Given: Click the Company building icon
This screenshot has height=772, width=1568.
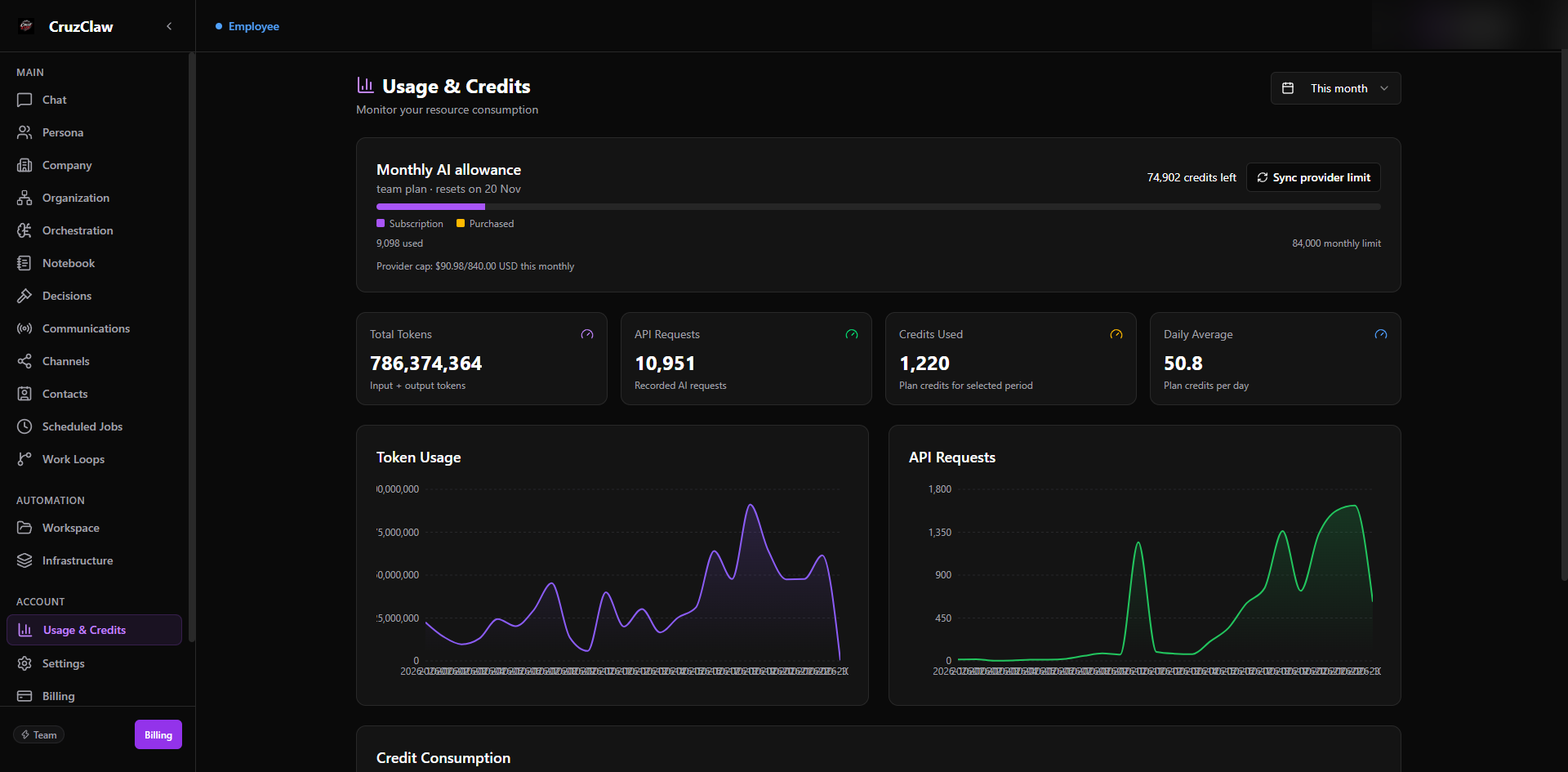Looking at the screenshot, I should click(24, 165).
